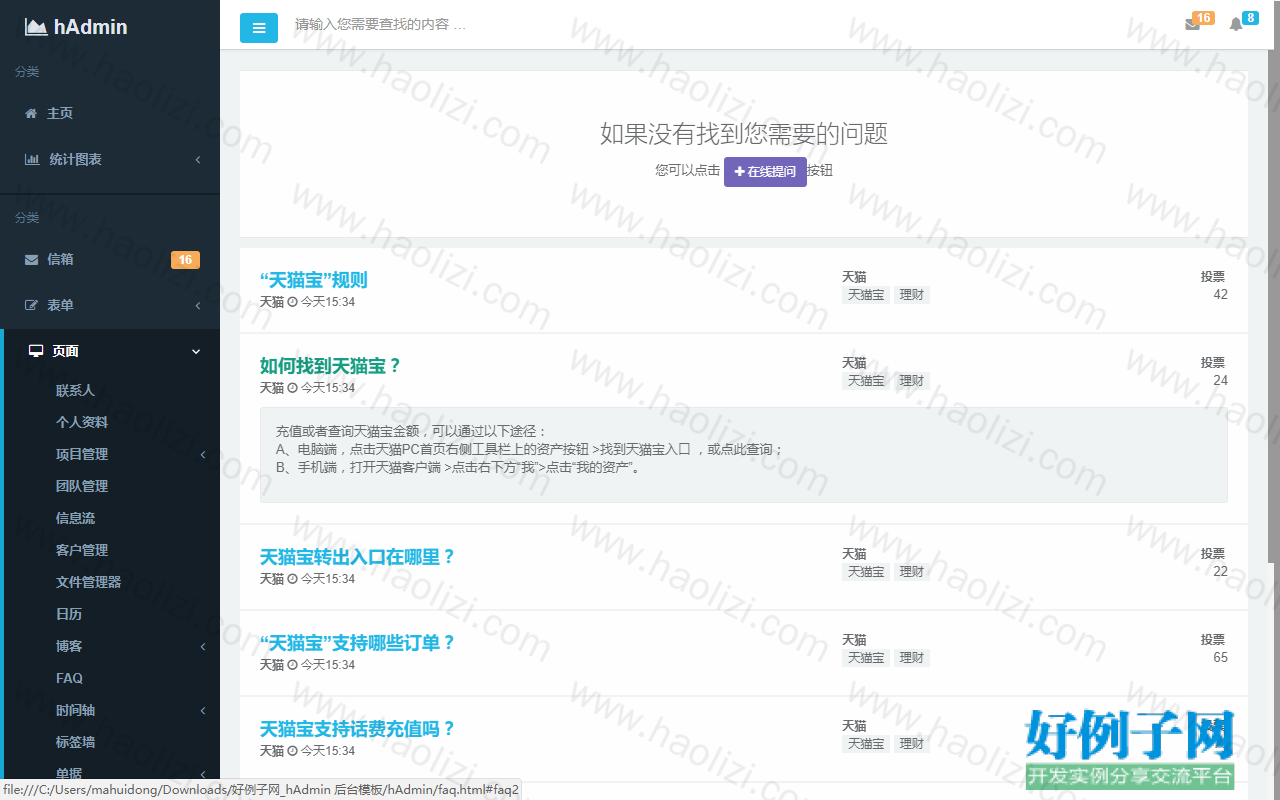Open mail notifications envelope icon
The height and width of the screenshot is (800, 1280).
click(1192, 25)
